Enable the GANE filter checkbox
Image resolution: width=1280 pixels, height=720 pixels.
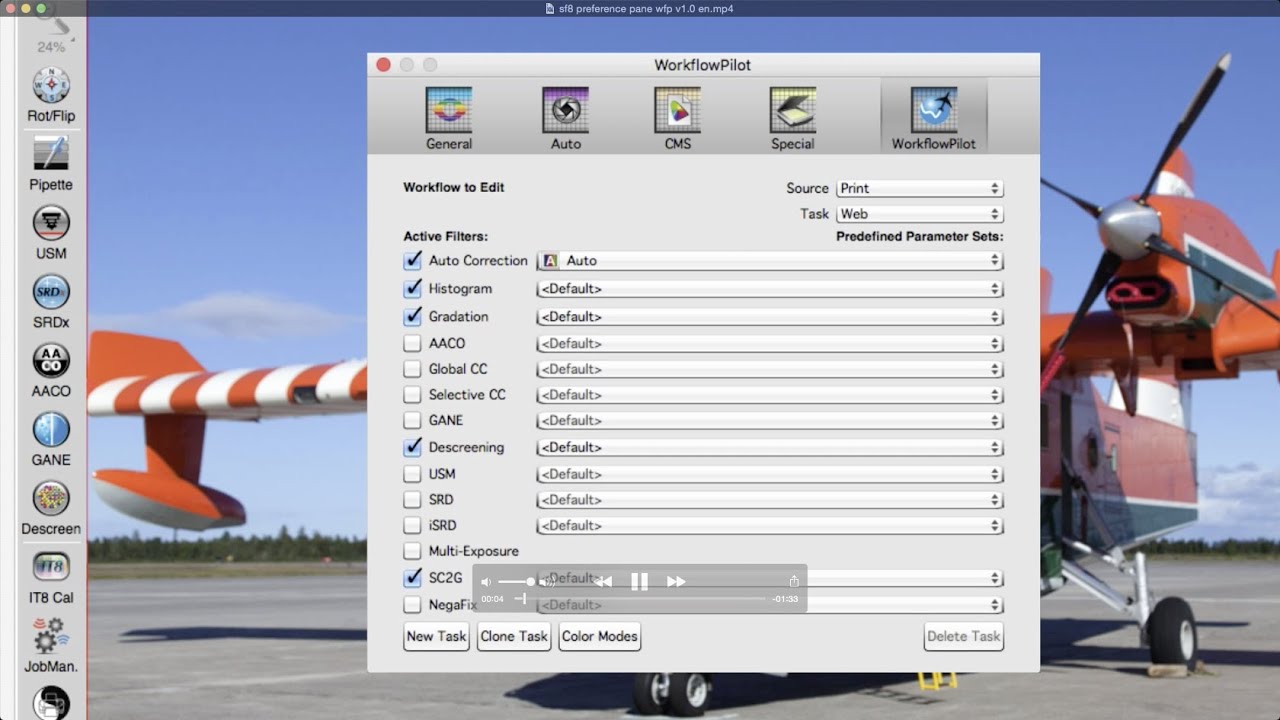click(412, 421)
